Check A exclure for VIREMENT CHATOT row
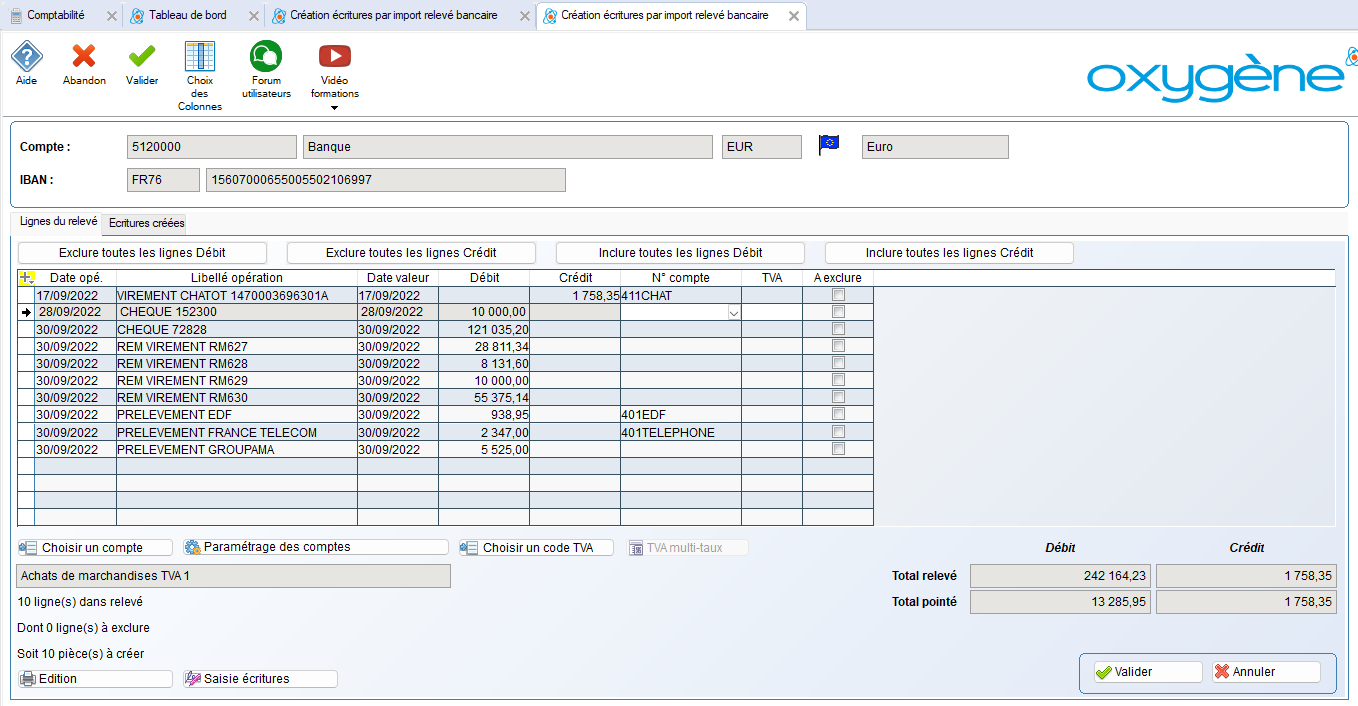Screen dimensions: 1358x706 [838, 295]
